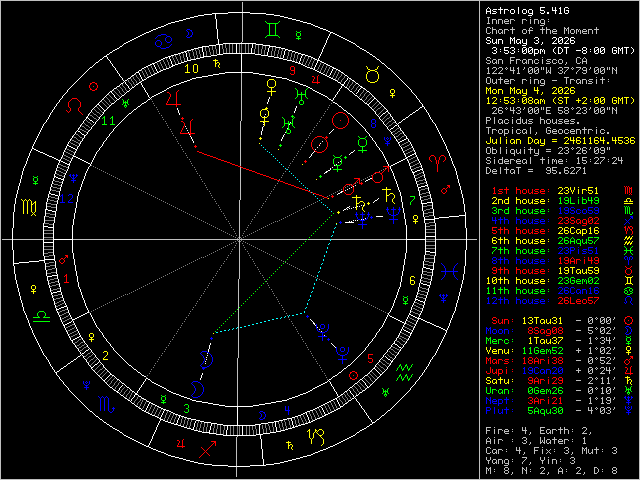Click the '8Sag08' Moon position value
This screenshot has height=480, width=640.
pyautogui.click(x=545, y=331)
